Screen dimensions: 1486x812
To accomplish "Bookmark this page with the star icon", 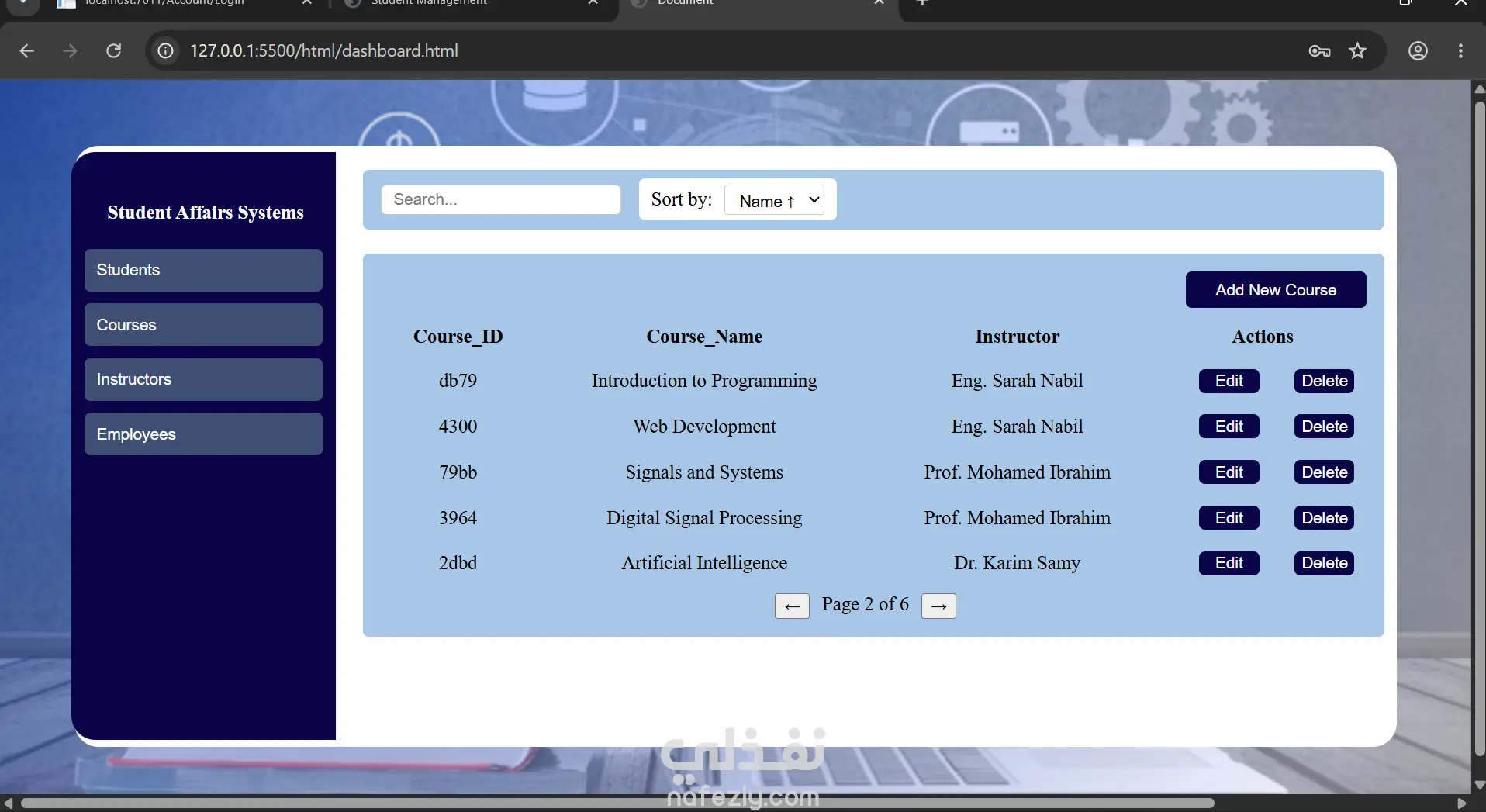I will (1357, 51).
